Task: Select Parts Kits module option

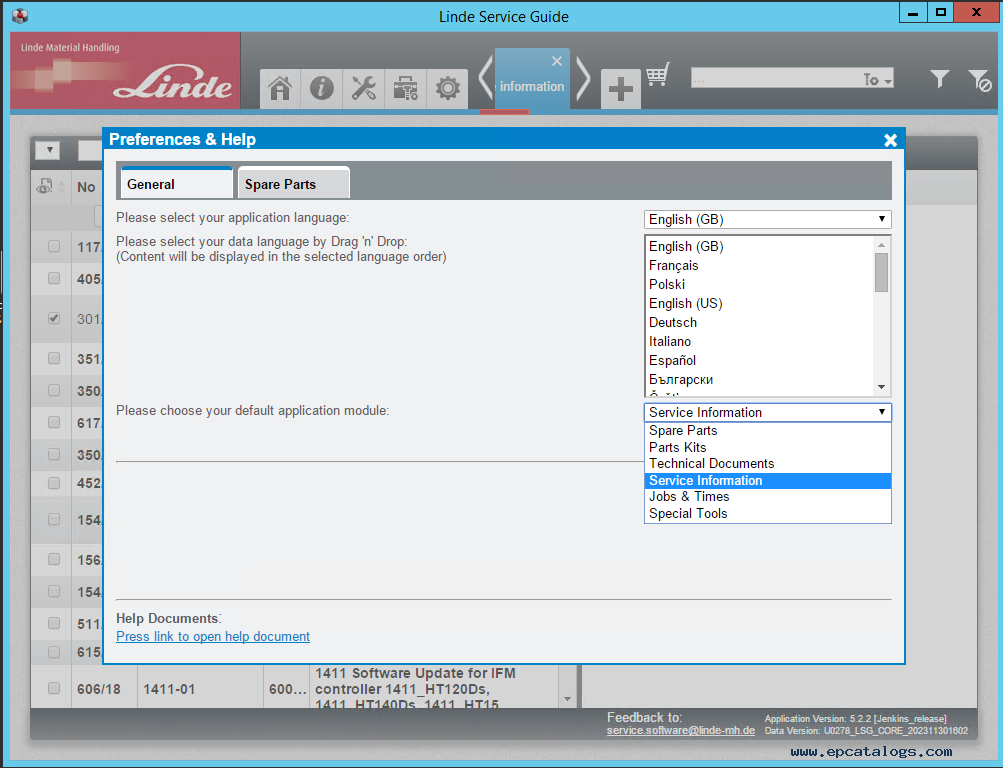Action: coord(767,447)
